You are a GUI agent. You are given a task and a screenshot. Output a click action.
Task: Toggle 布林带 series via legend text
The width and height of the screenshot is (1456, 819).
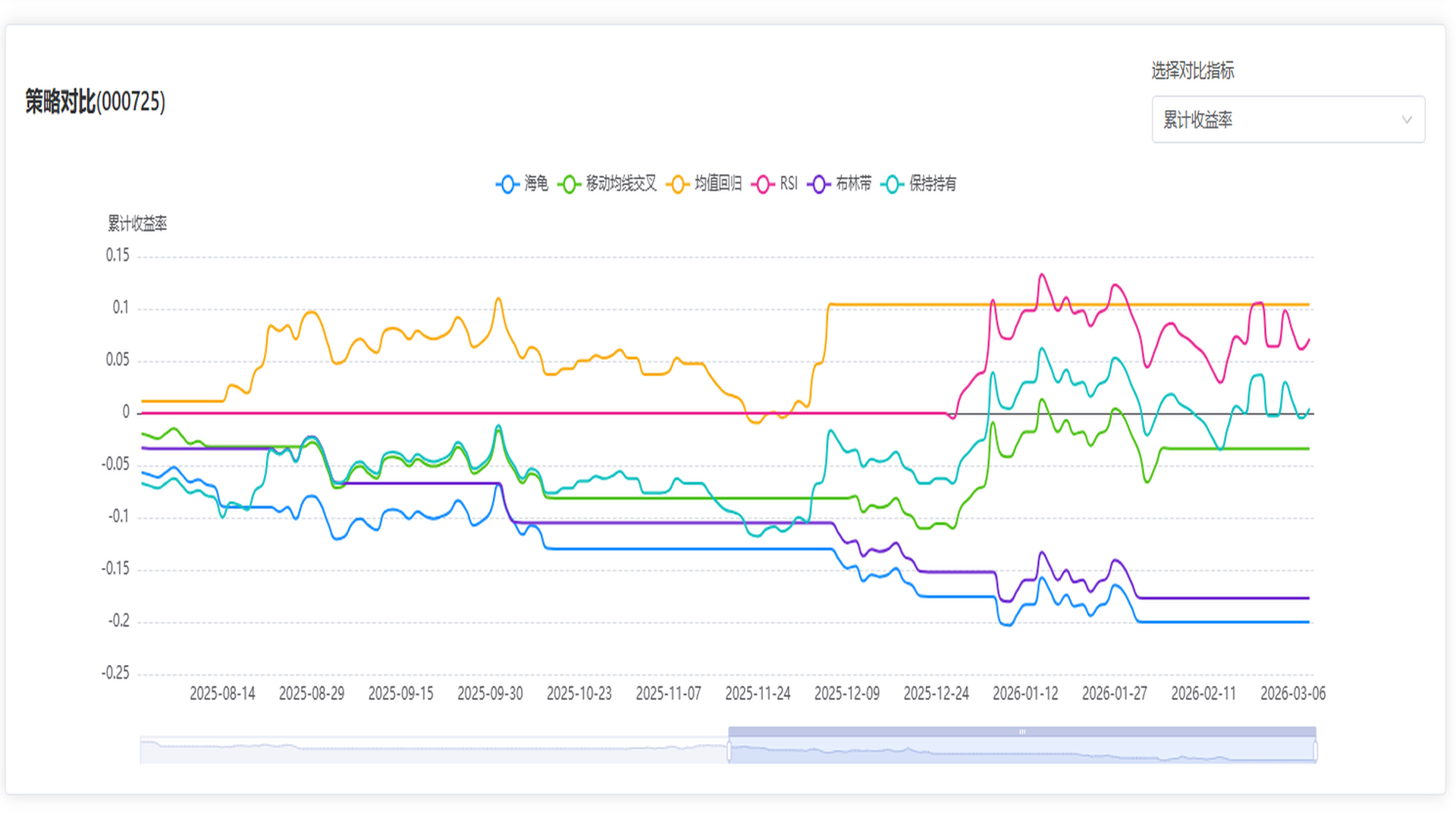[x=853, y=184]
